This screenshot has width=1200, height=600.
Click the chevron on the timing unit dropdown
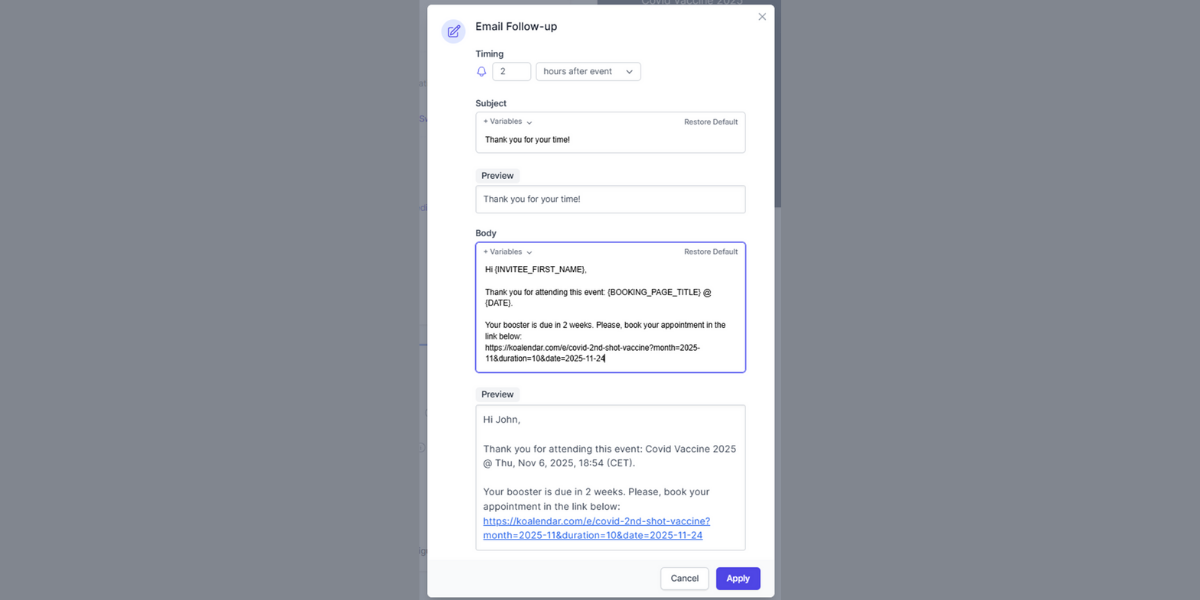tap(629, 71)
